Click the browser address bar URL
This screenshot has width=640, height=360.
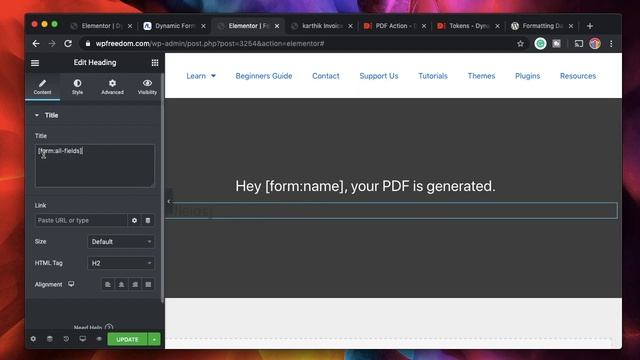coord(210,44)
